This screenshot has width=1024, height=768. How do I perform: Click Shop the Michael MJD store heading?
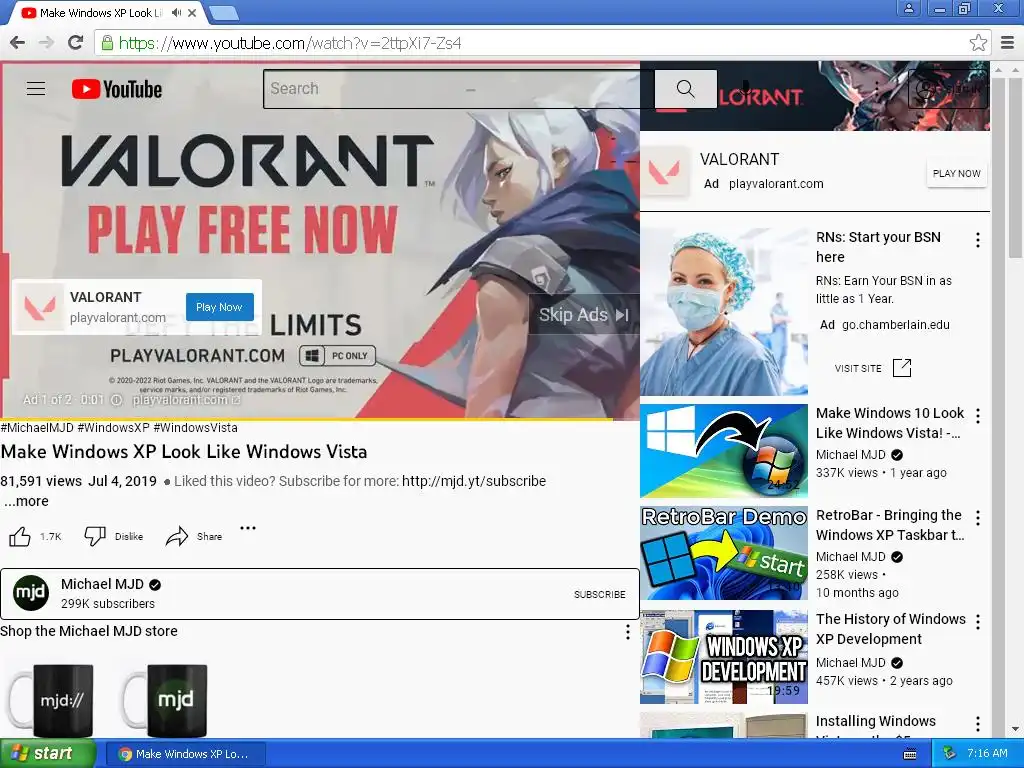89,631
